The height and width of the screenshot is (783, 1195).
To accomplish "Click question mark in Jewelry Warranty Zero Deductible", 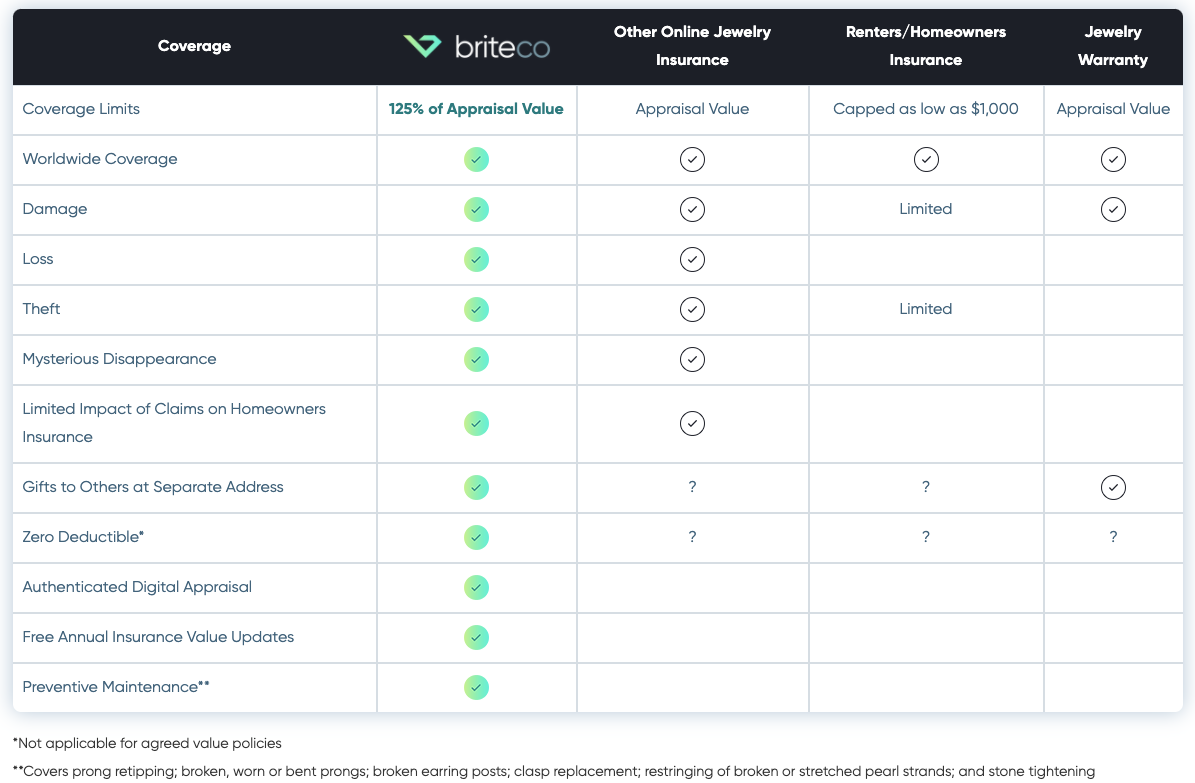I will pyautogui.click(x=1113, y=537).
